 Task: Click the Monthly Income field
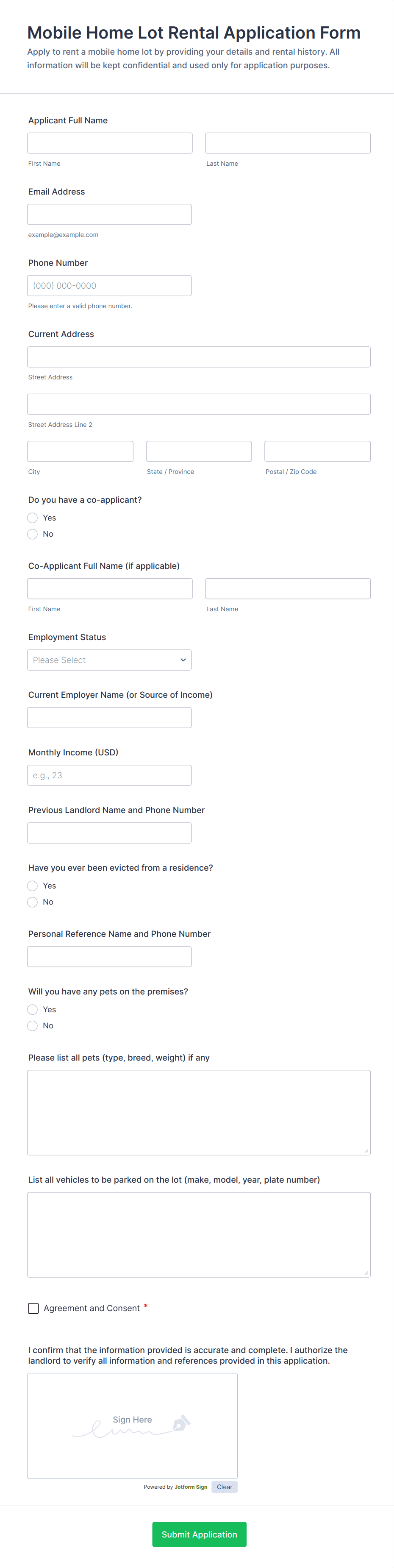coord(109,774)
